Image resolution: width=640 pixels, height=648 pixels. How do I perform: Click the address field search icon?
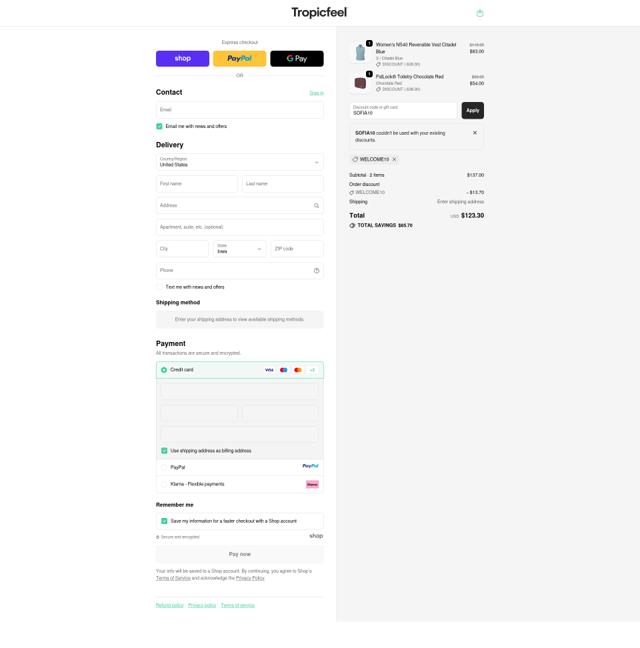pos(316,206)
